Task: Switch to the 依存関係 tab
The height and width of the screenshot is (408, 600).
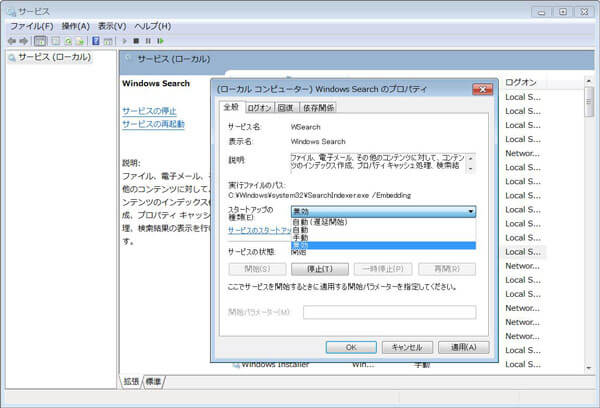Action: click(318, 108)
